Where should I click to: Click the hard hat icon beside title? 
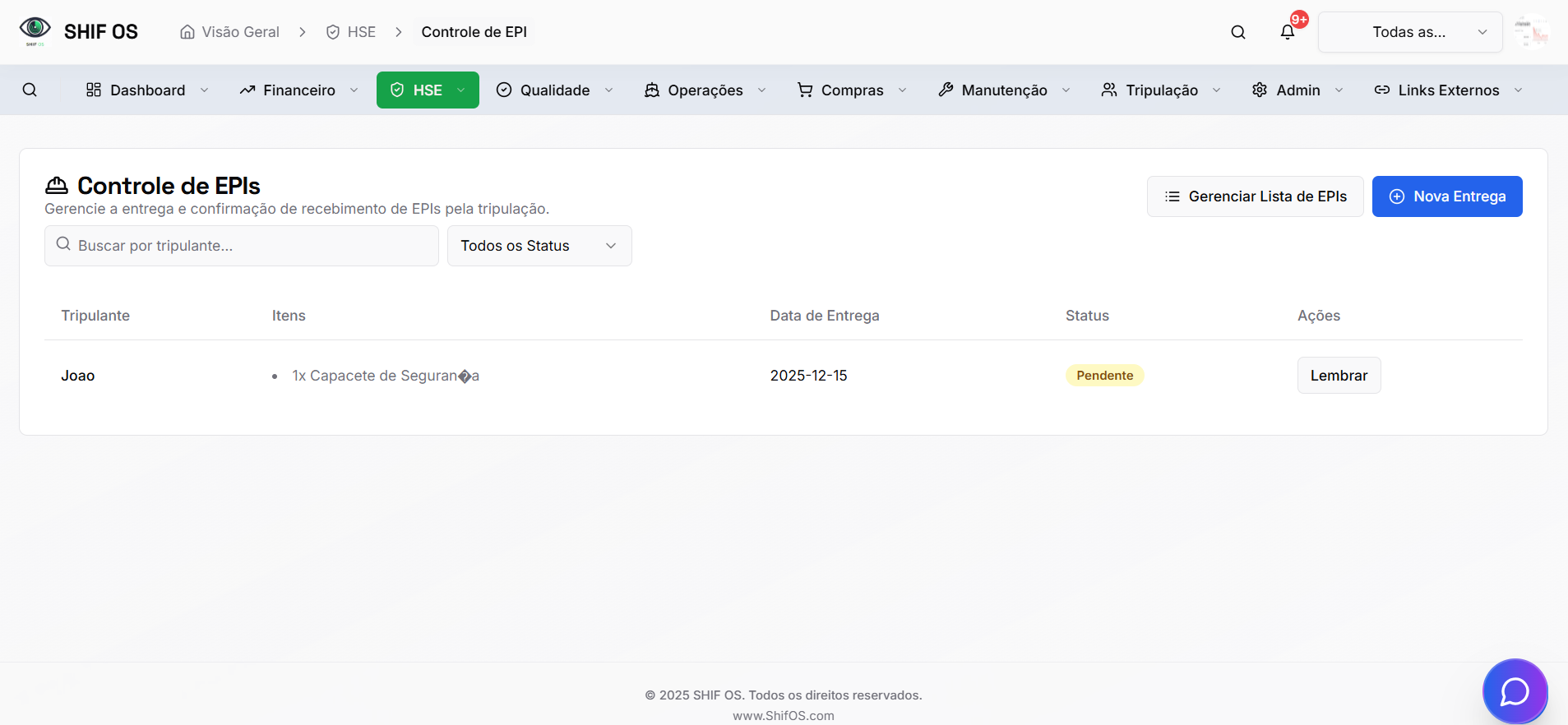click(x=57, y=186)
